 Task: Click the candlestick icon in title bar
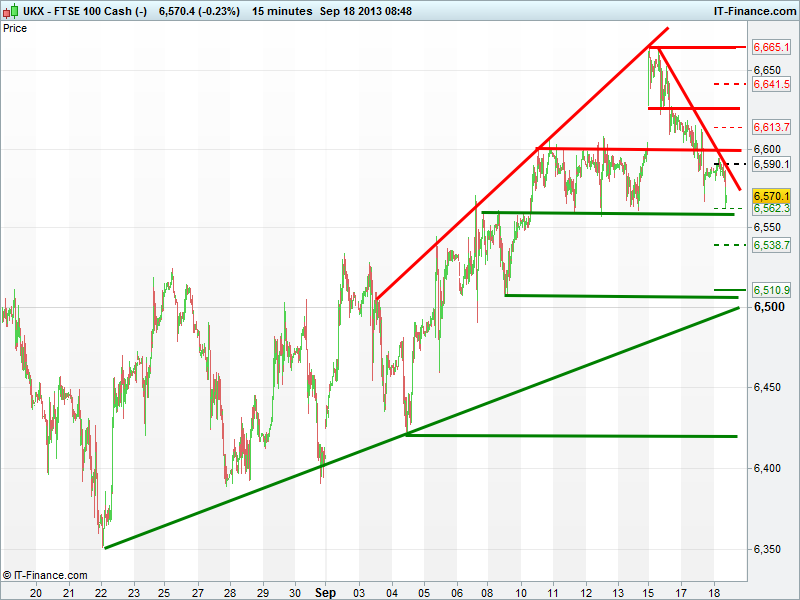(11, 10)
